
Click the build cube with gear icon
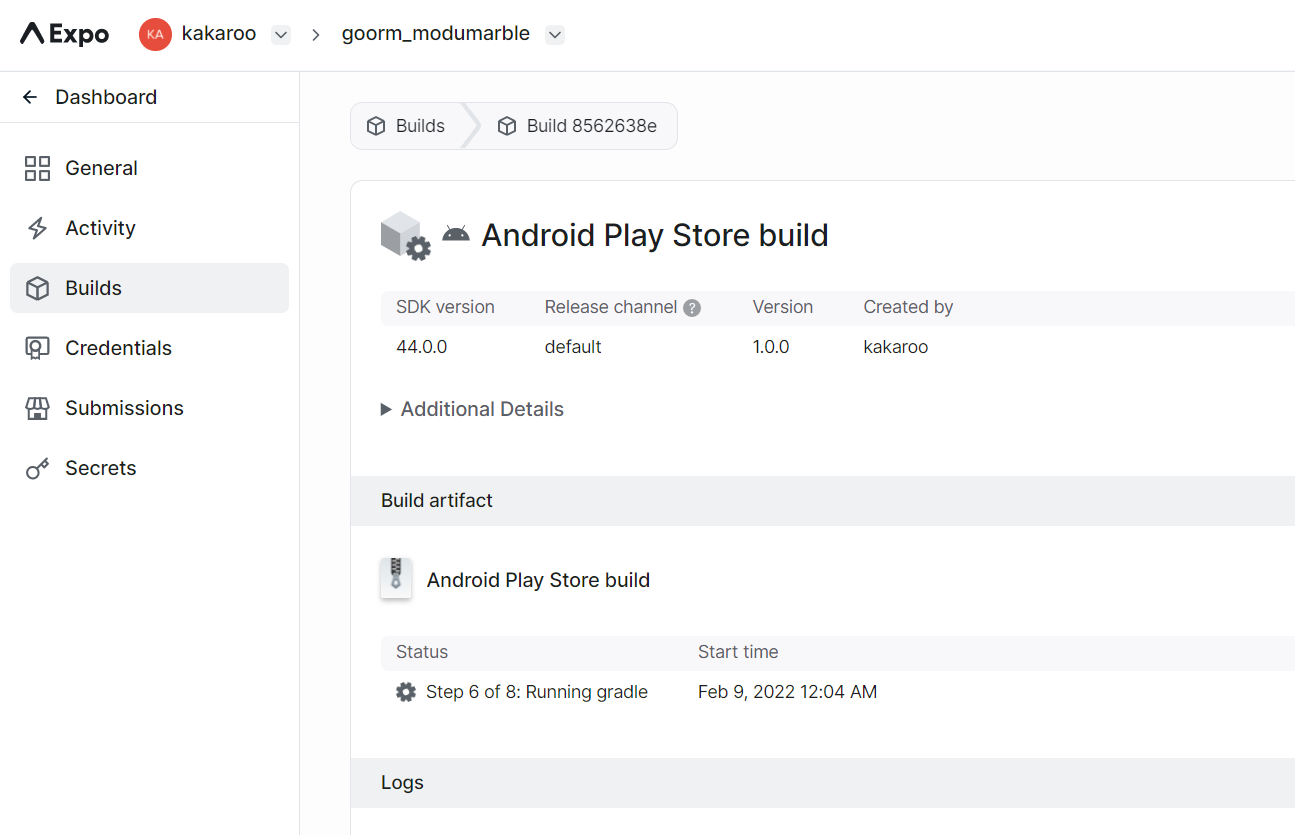pos(406,236)
